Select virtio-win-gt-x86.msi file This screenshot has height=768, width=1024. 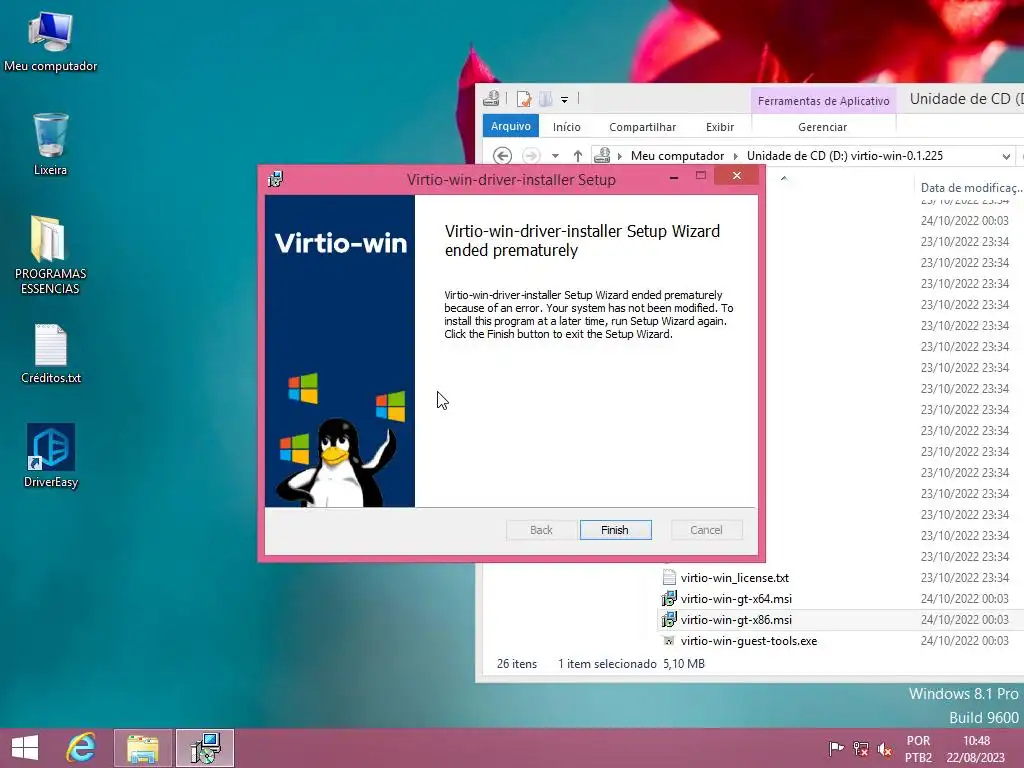736,619
